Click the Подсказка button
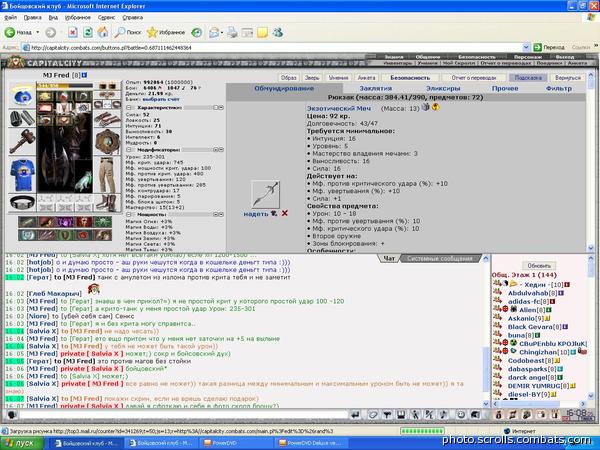The height and width of the screenshot is (450, 600). 528,78
